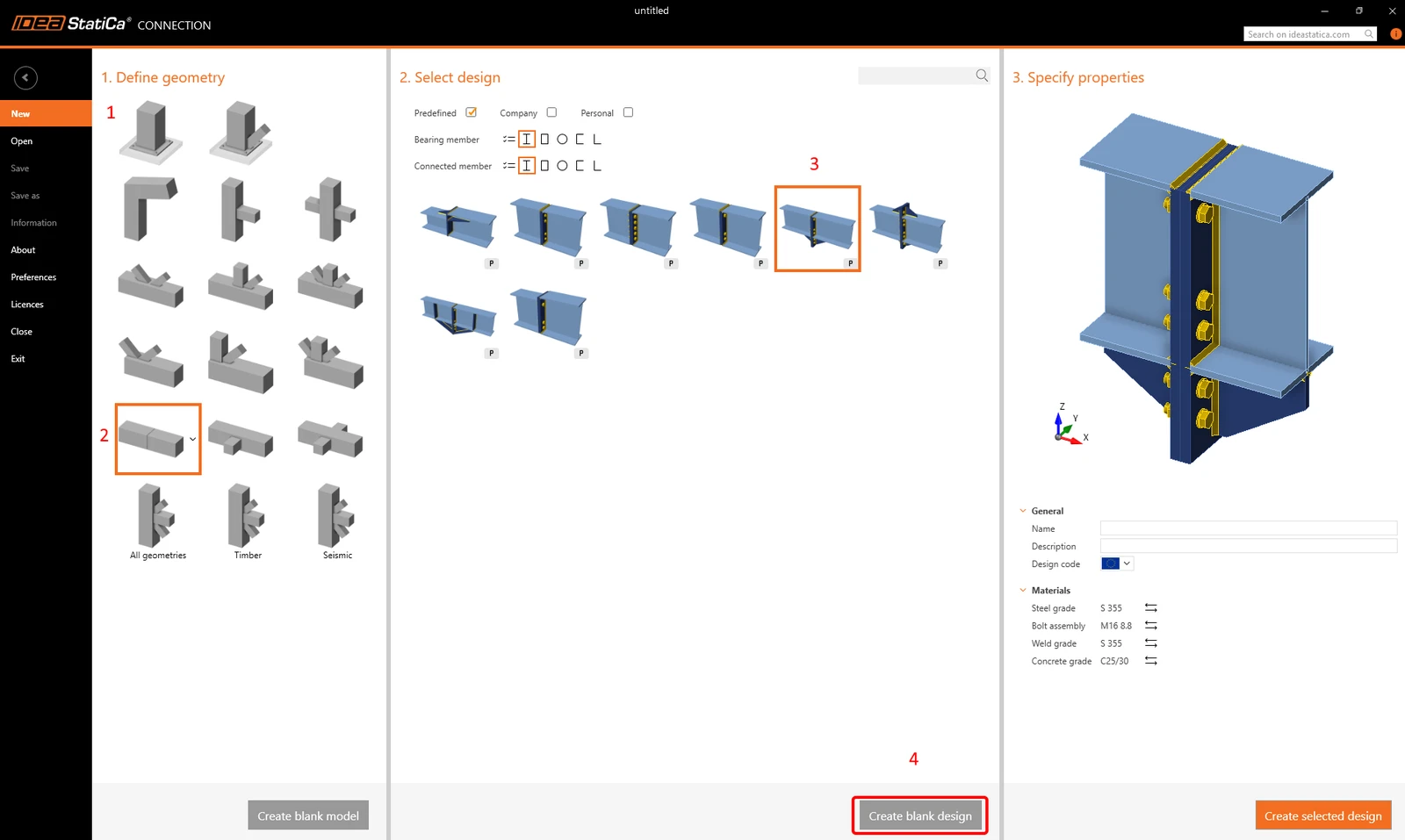Choose the L-shaped frame corner geometry

click(x=151, y=208)
